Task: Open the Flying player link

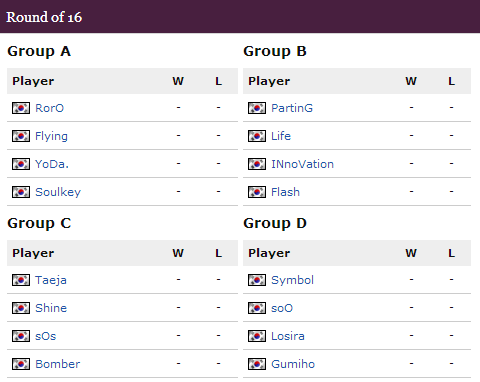Action: 51,136
